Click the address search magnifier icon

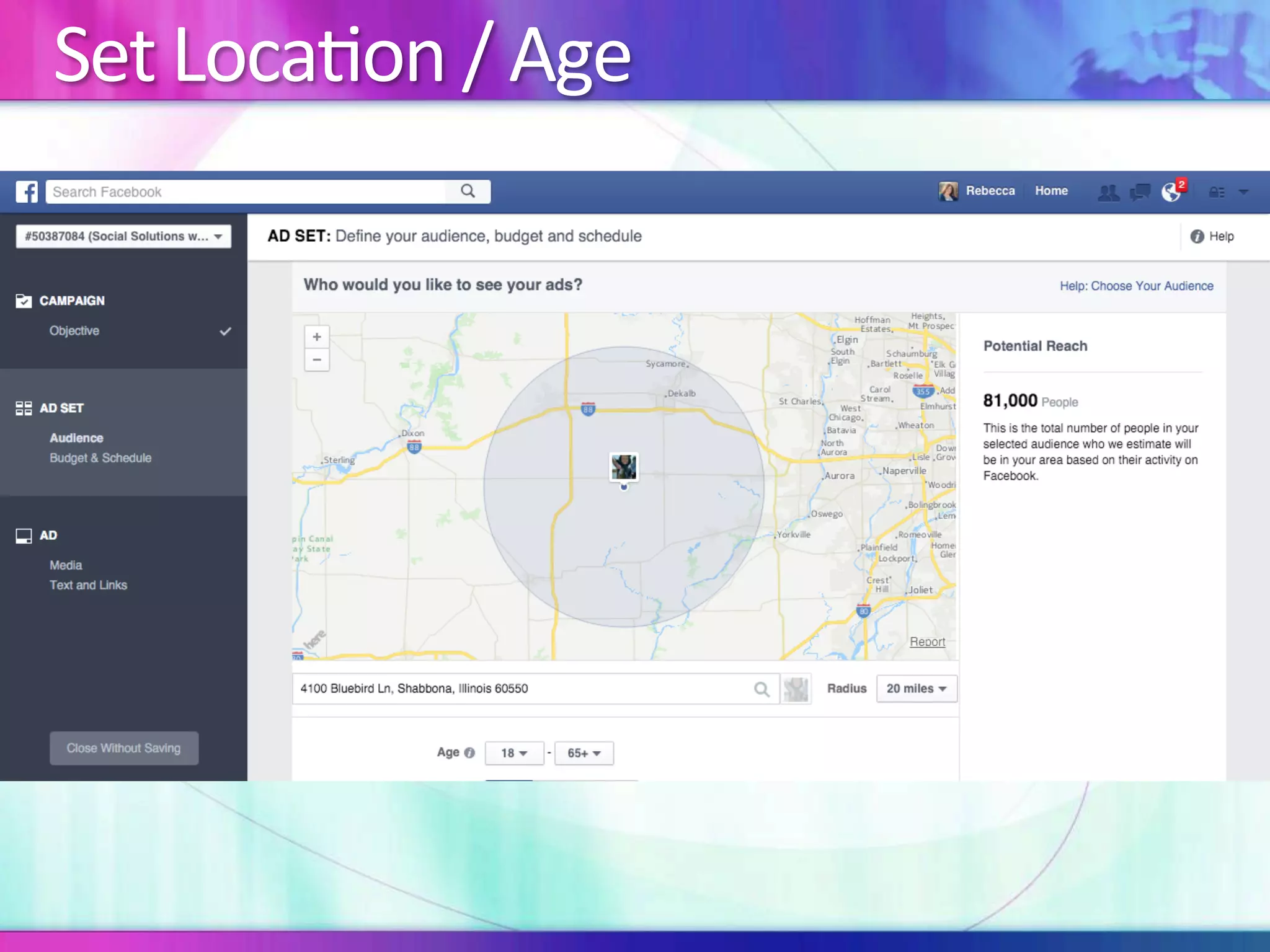tap(762, 689)
